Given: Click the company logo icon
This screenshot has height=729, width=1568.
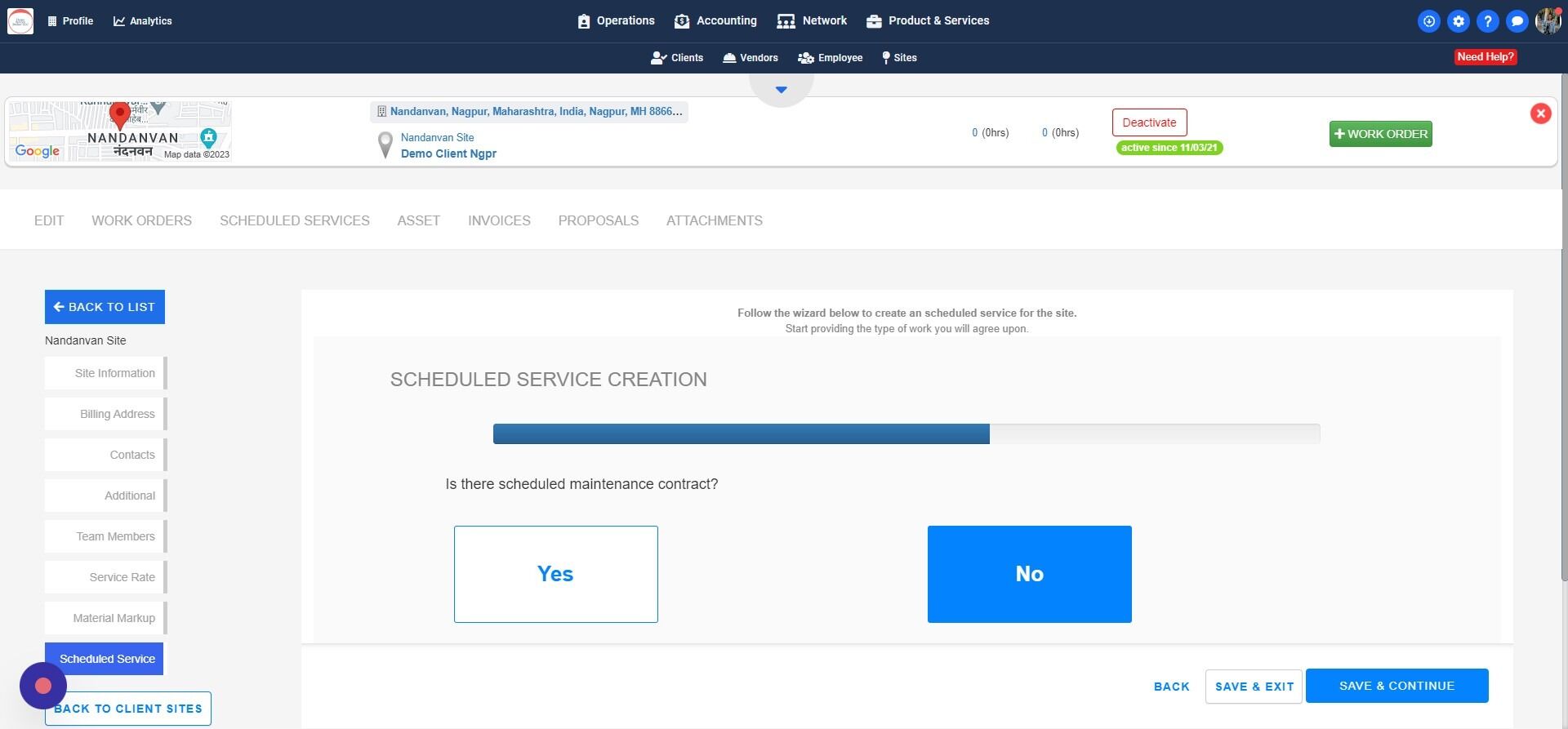Looking at the screenshot, I should (20, 20).
